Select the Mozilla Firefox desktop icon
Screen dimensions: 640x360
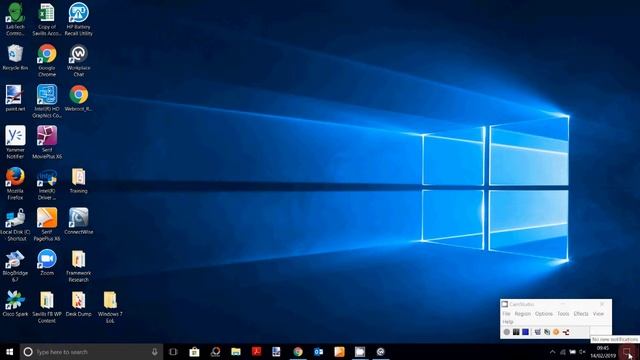[15, 183]
